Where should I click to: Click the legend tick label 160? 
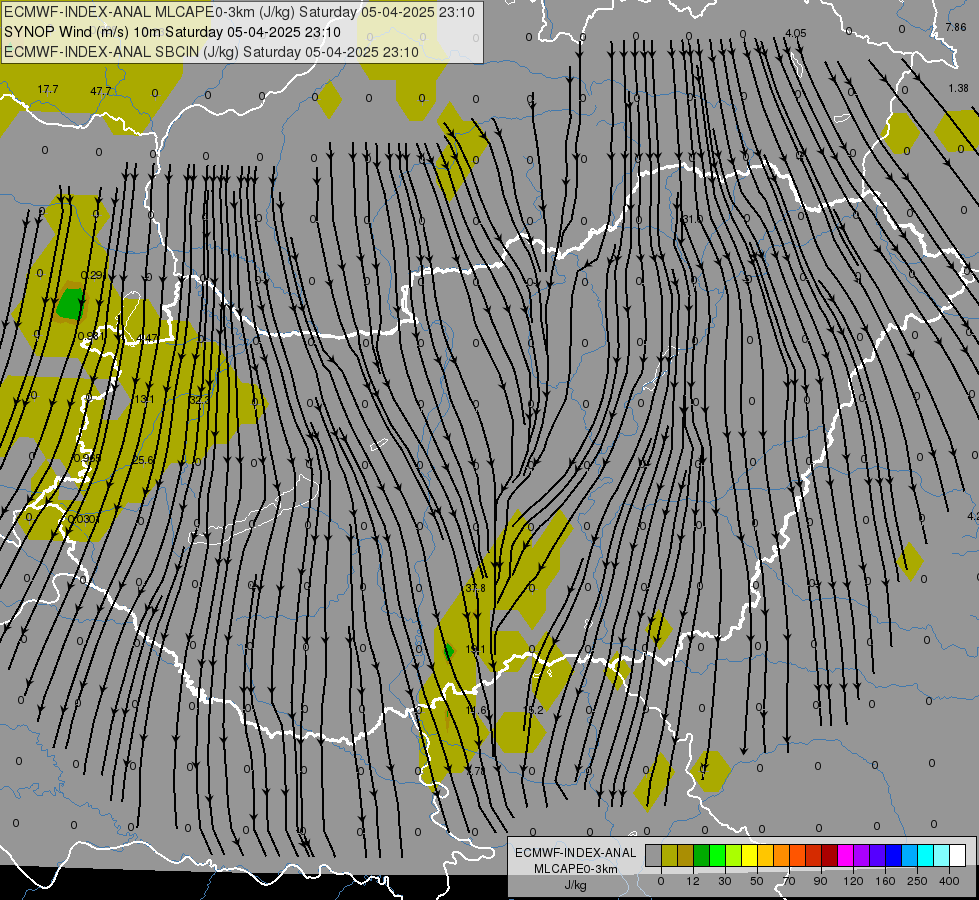[x=885, y=881]
